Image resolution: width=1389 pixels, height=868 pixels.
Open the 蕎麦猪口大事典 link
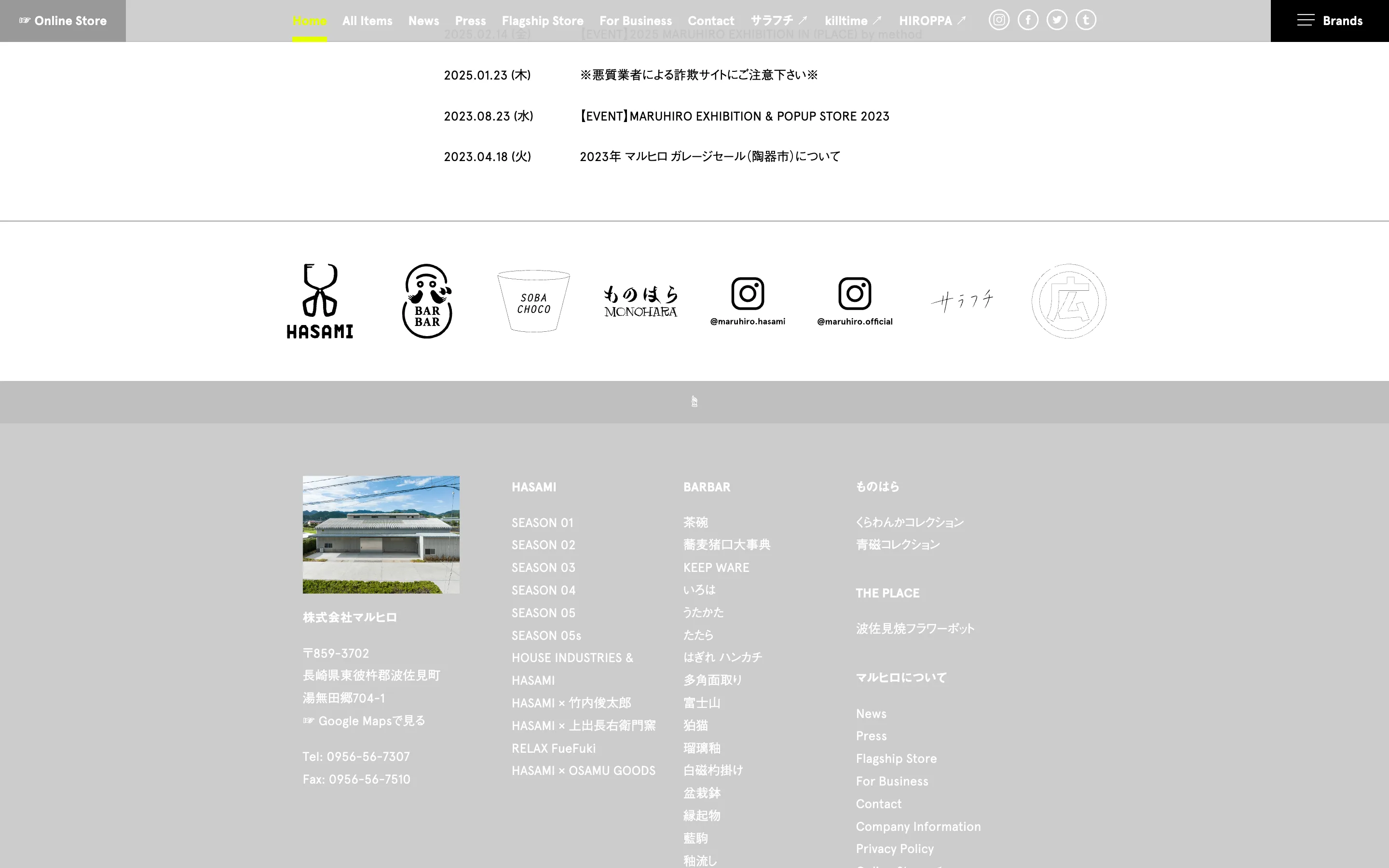727,545
